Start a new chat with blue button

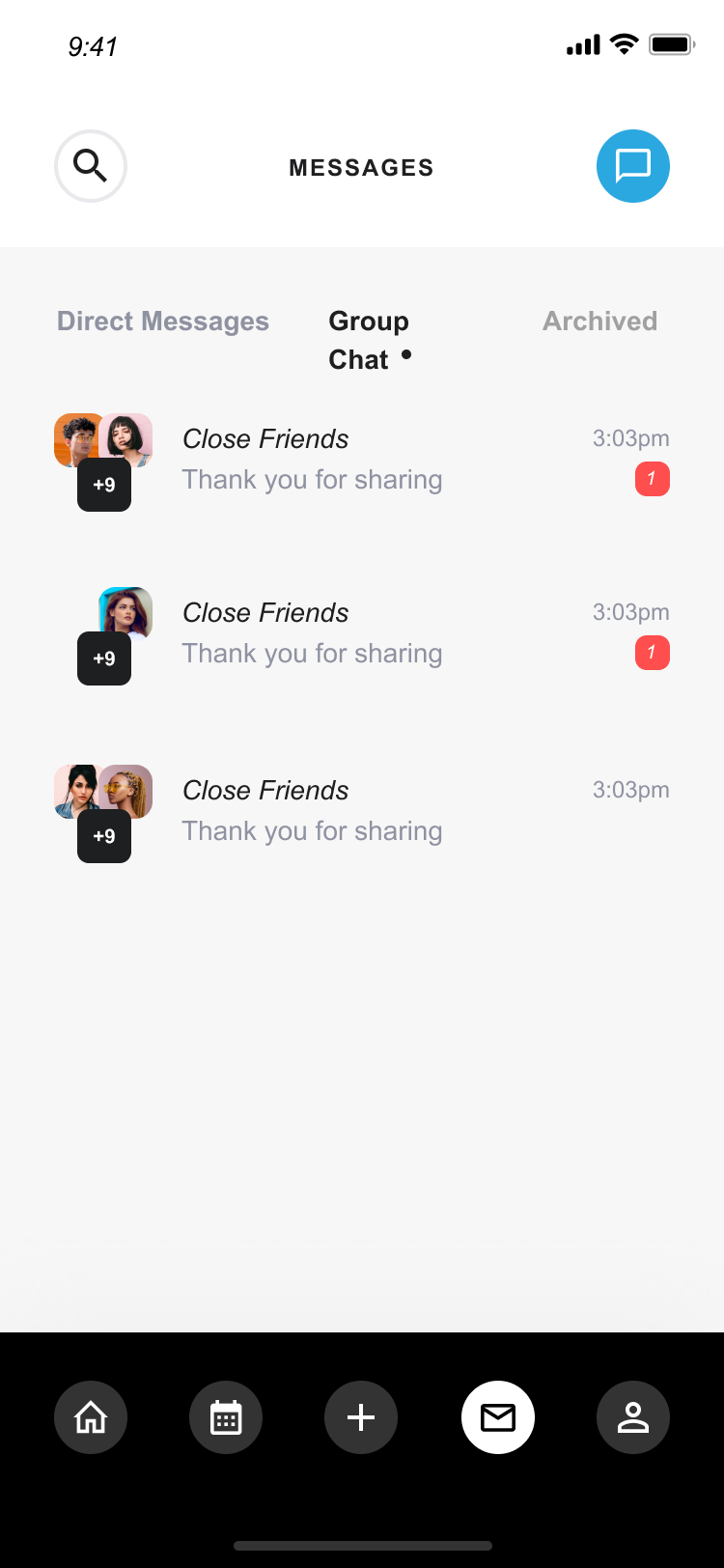(x=632, y=166)
